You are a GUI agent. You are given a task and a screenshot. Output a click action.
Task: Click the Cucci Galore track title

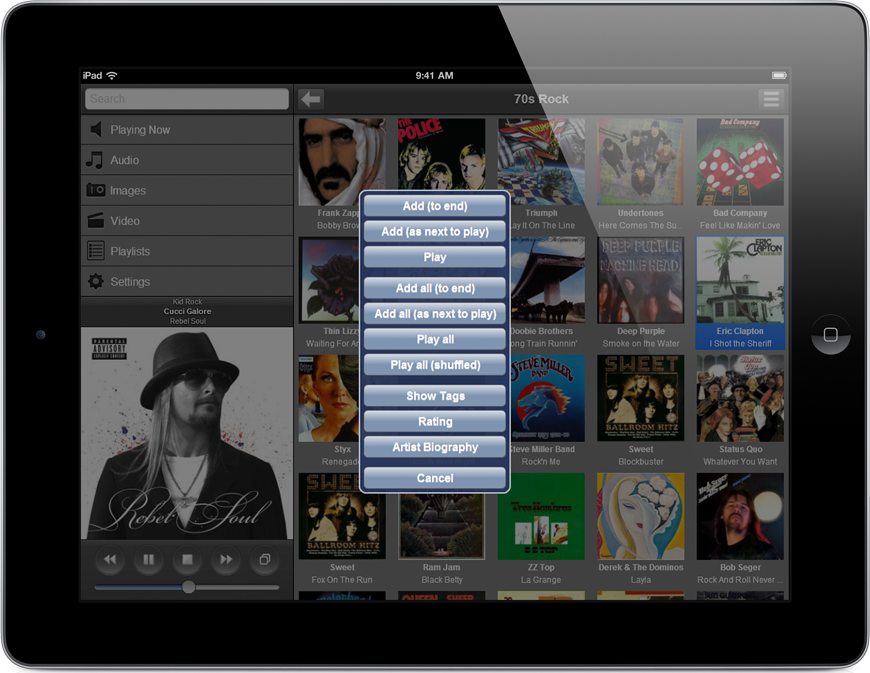[187, 311]
